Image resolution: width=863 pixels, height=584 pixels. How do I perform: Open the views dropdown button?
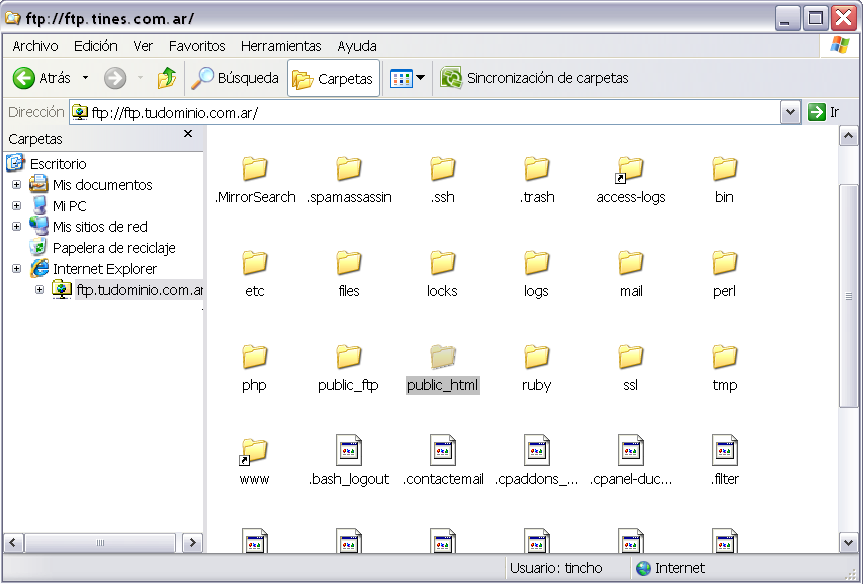coord(407,78)
